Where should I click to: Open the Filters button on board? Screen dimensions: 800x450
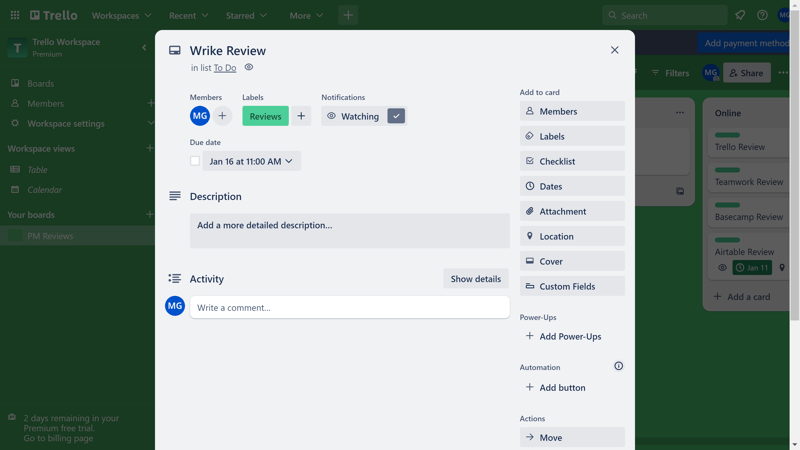click(670, 73)
